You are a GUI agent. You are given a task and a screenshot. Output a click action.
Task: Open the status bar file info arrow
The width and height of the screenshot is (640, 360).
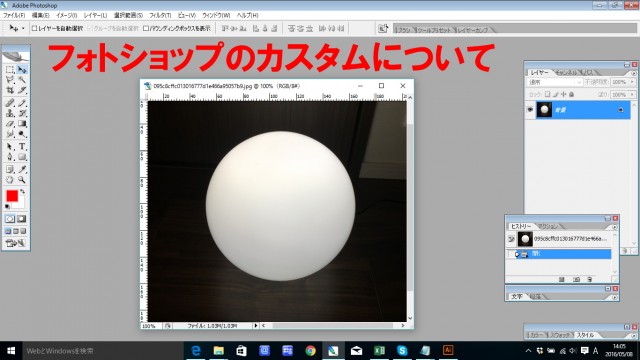(256, 326)
